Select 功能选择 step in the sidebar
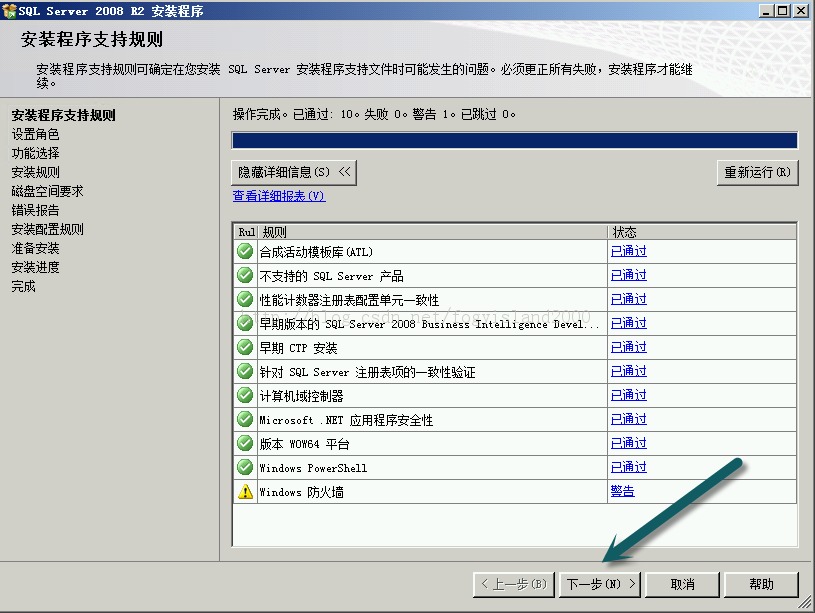 point(35,153)
